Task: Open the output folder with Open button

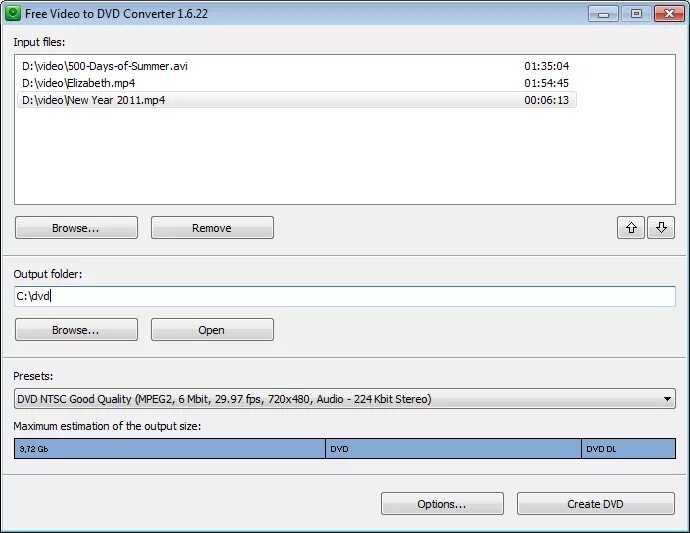Action: (x=212, y=330)
